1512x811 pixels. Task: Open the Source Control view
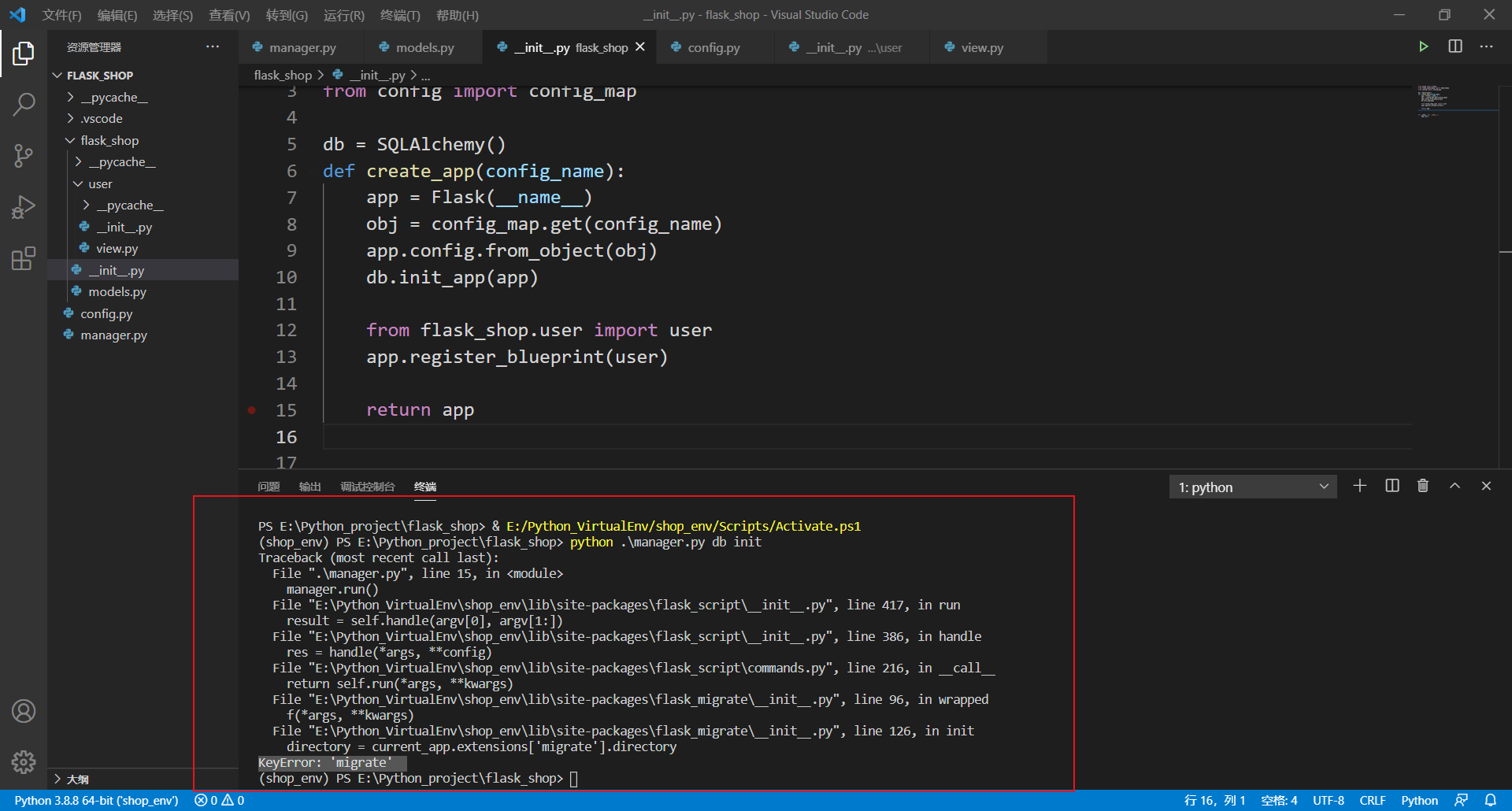click(x=24, y=155)
